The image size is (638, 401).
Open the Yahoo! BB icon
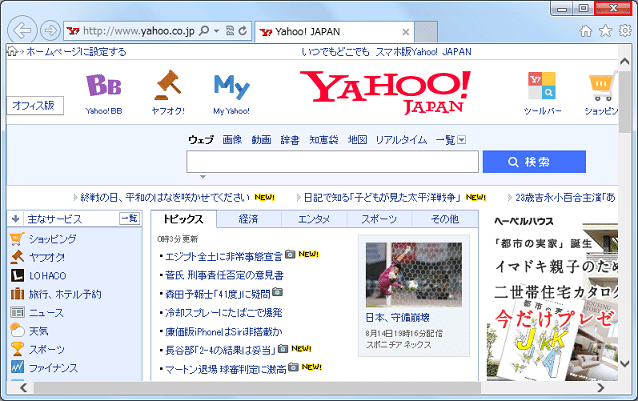pyautogui.click(x=104, y=85)
